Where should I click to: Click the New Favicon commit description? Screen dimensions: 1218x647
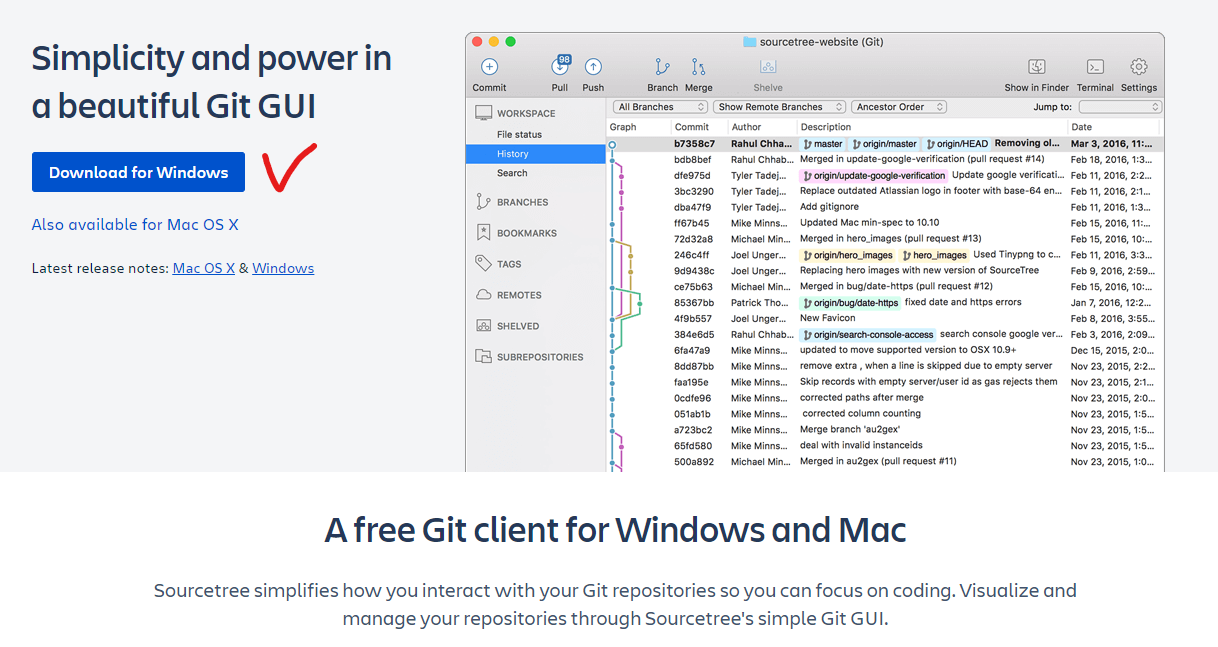(x=828, y=318)
